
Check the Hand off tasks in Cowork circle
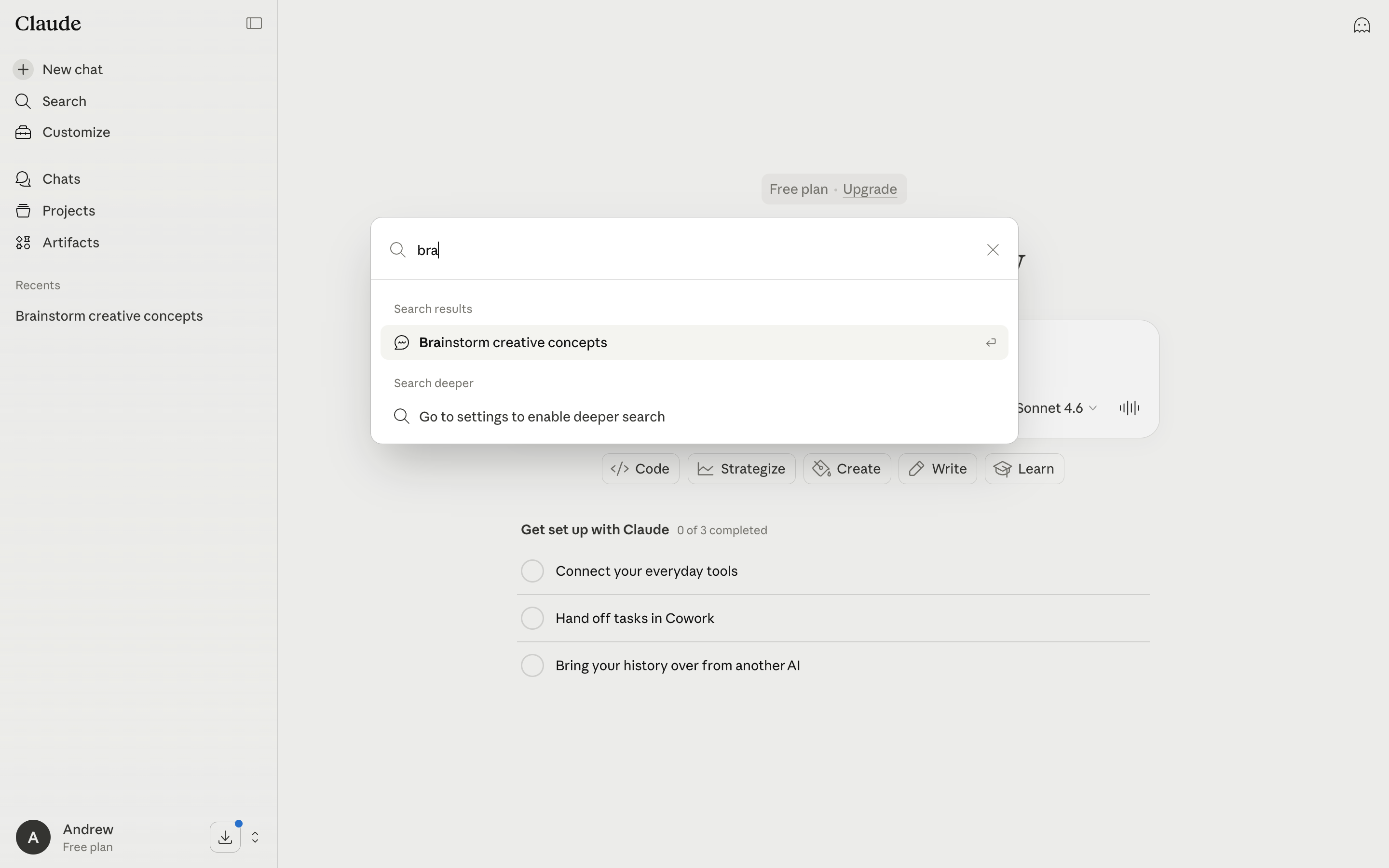click(532, 618)
